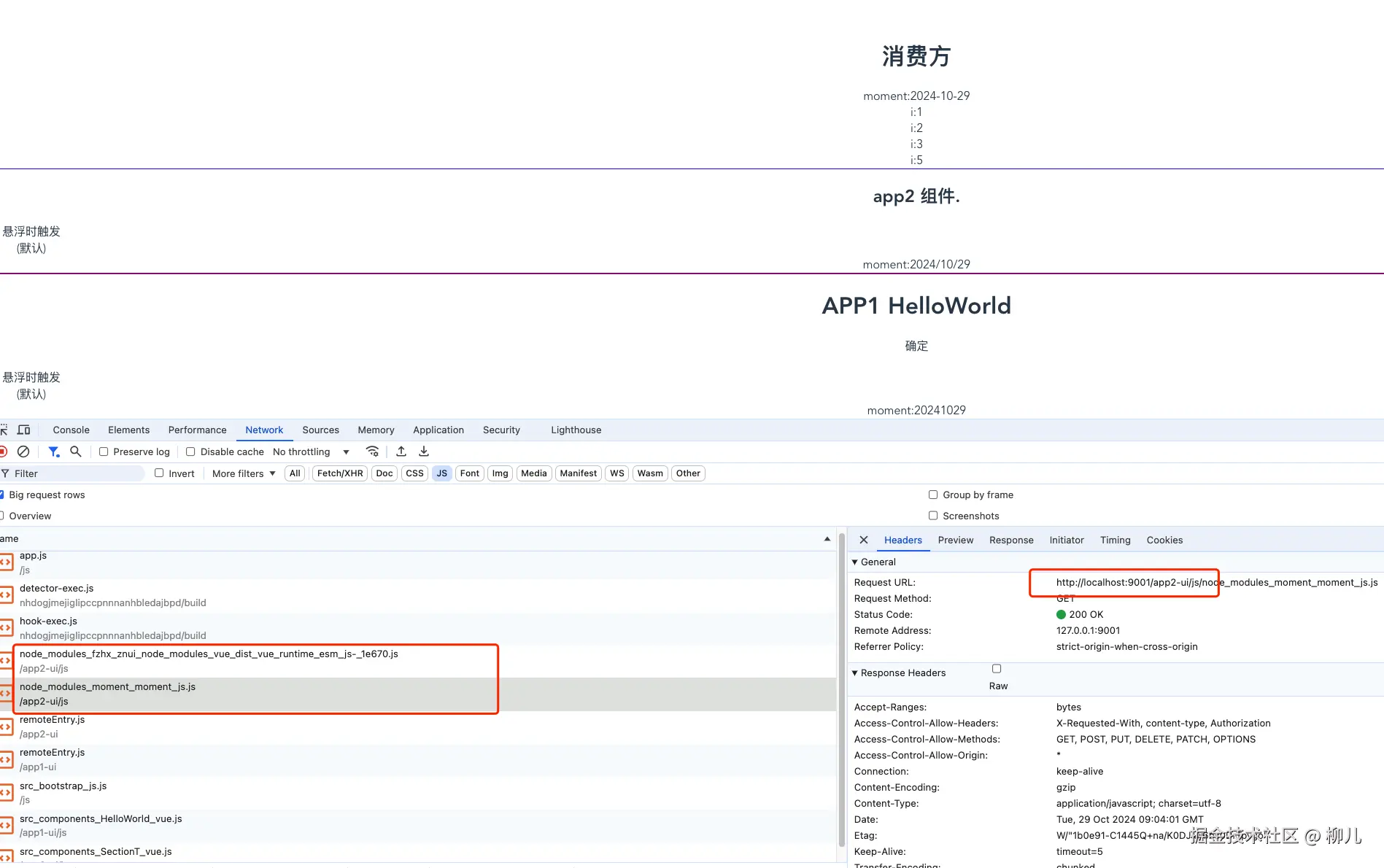The height and width of the screenshot is (868, 1384).
Task: Collapse the General section
Action: click(855, 562)
